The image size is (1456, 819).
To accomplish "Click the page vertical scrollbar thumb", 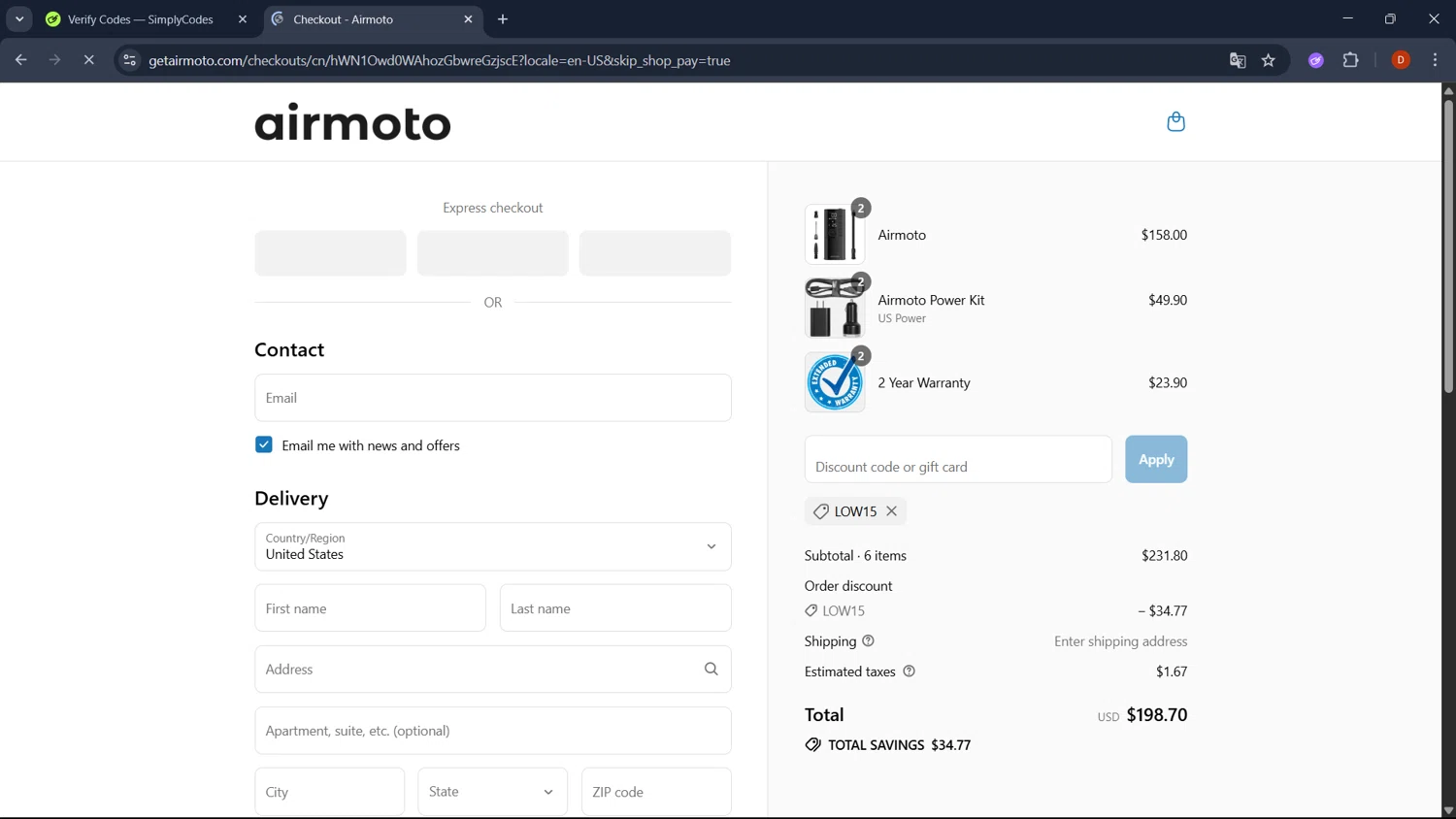I will click(x=1447, y=245).
